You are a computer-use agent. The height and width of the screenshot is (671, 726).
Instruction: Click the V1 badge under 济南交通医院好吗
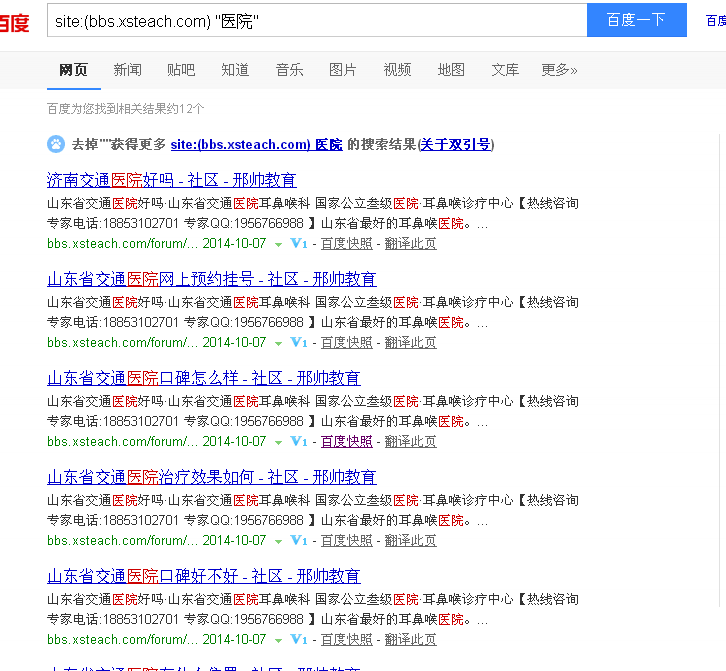299,243
